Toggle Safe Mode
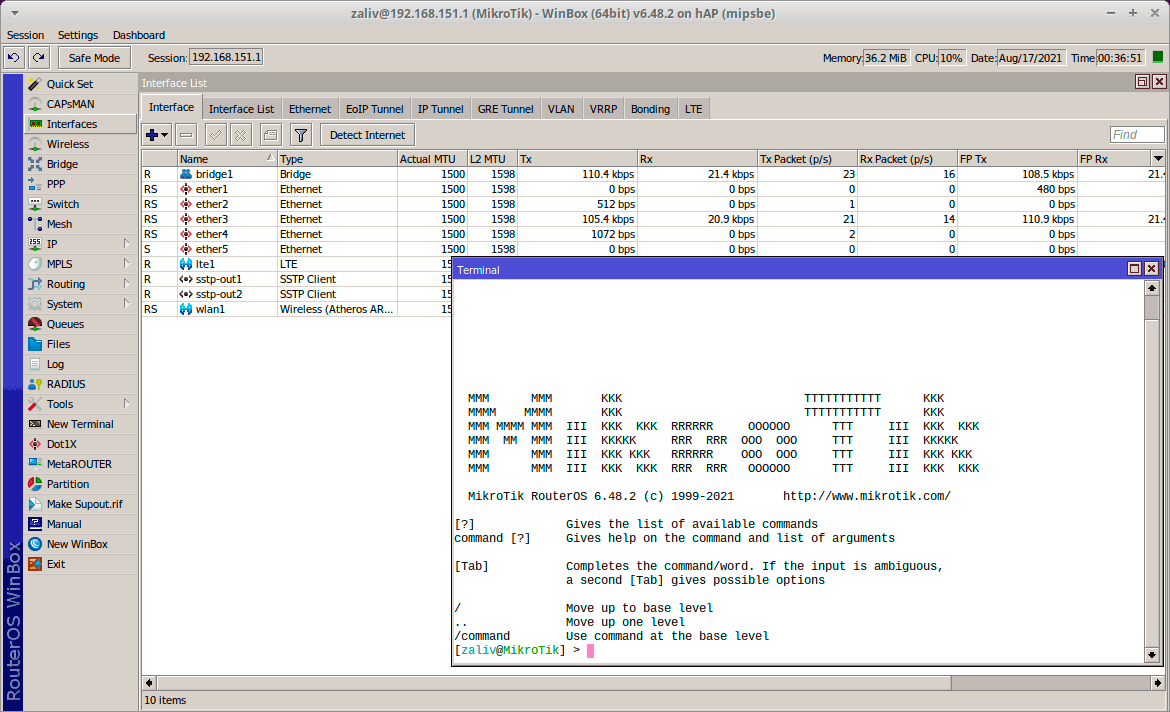The image size is (1170, 712). pyautogui.click(x=94, y=58)
